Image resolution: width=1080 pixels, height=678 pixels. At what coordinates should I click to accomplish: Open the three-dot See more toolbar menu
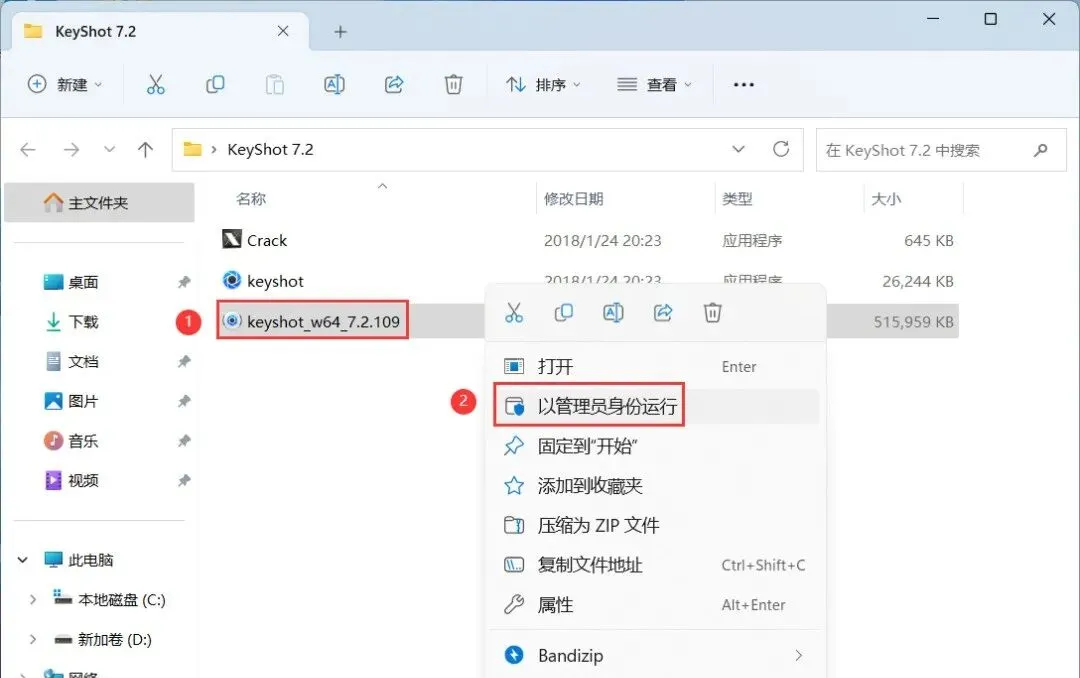point(744,85)
